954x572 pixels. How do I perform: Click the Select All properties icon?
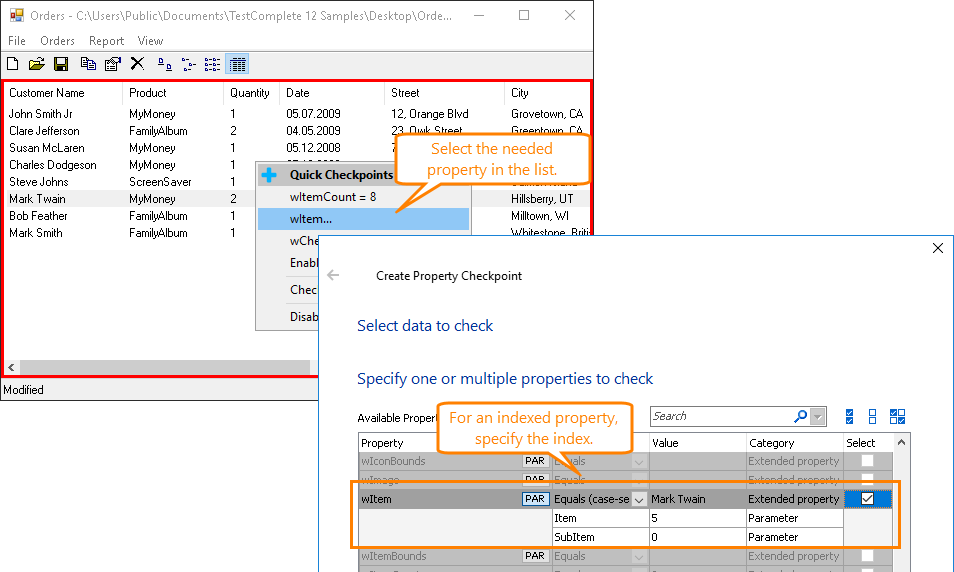pyautogui.click(x=850, y=416)
